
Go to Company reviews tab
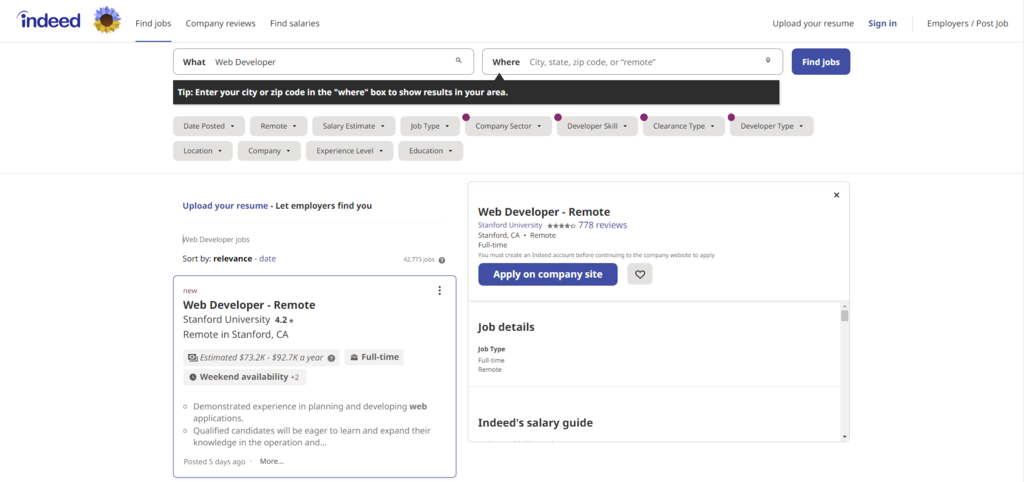221,24
